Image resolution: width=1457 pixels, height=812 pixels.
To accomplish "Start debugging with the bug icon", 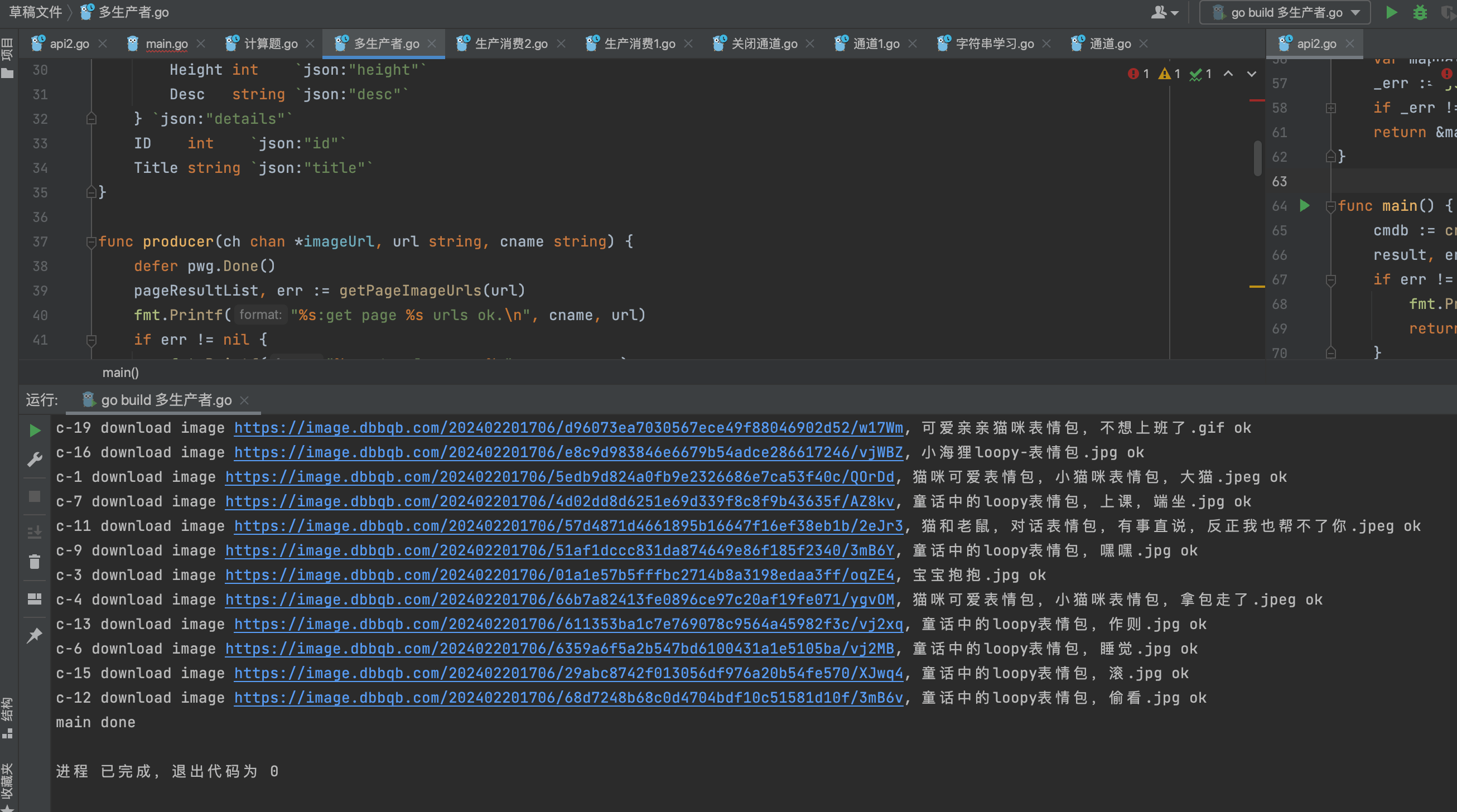I will tap(1420, 12).
